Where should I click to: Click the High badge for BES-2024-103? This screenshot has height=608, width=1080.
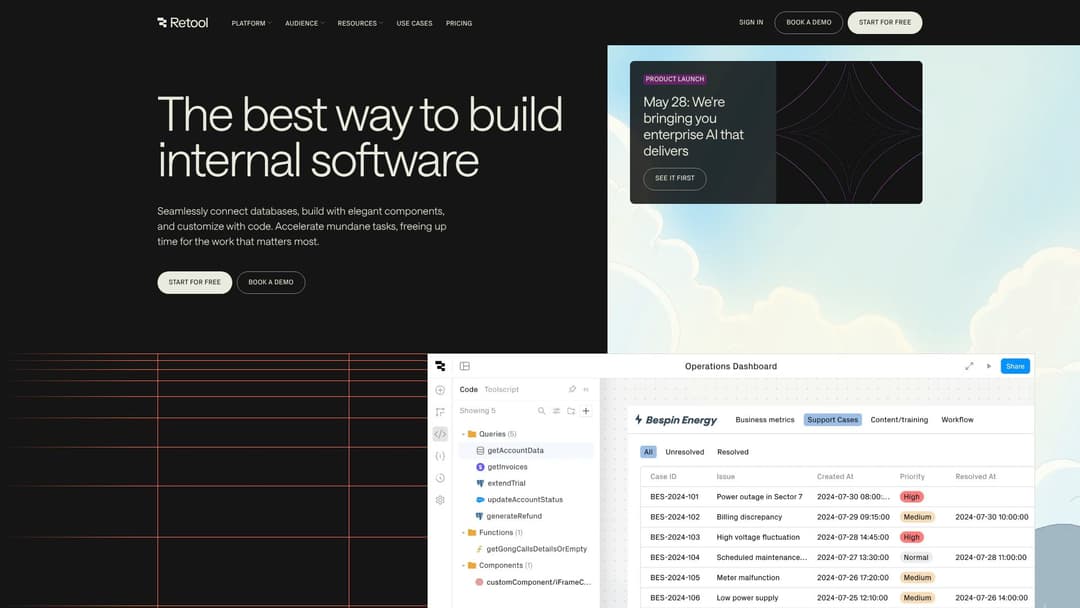(x=911, y=537)
